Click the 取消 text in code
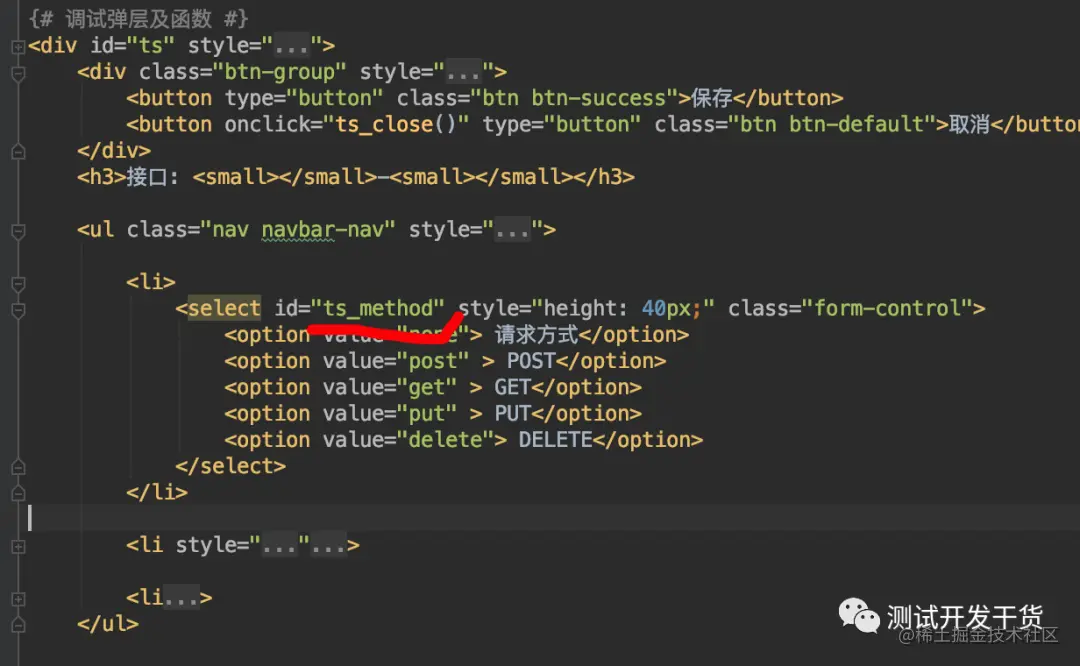 [x=969, y=125]
